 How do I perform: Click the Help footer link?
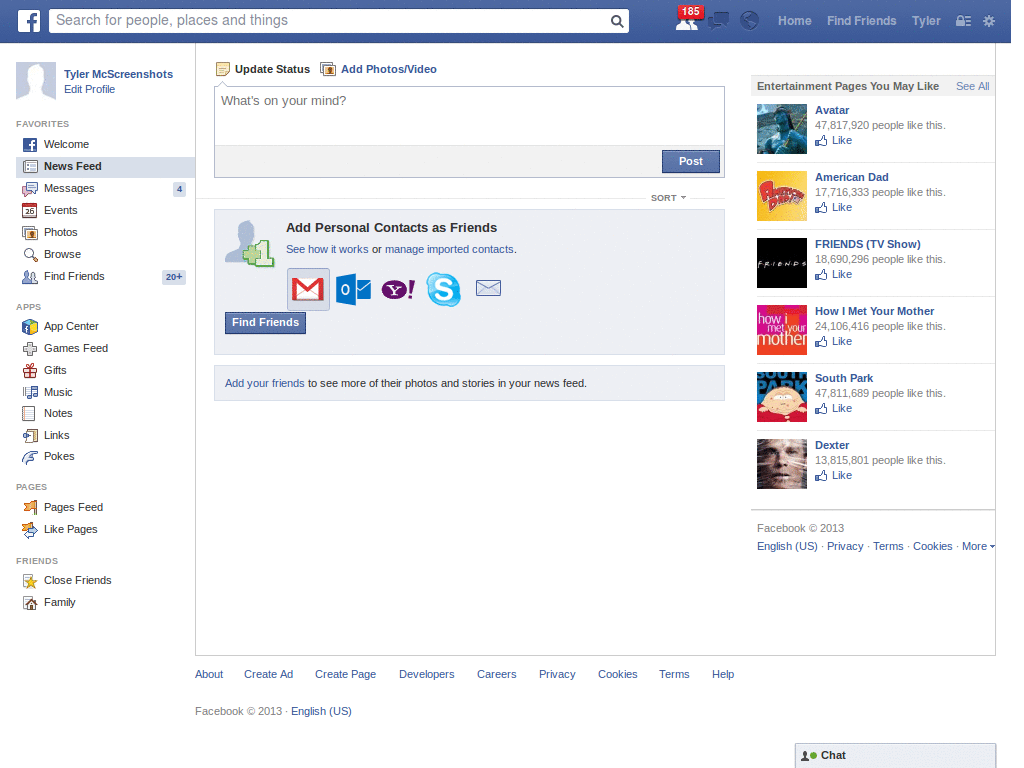[723, 675]
